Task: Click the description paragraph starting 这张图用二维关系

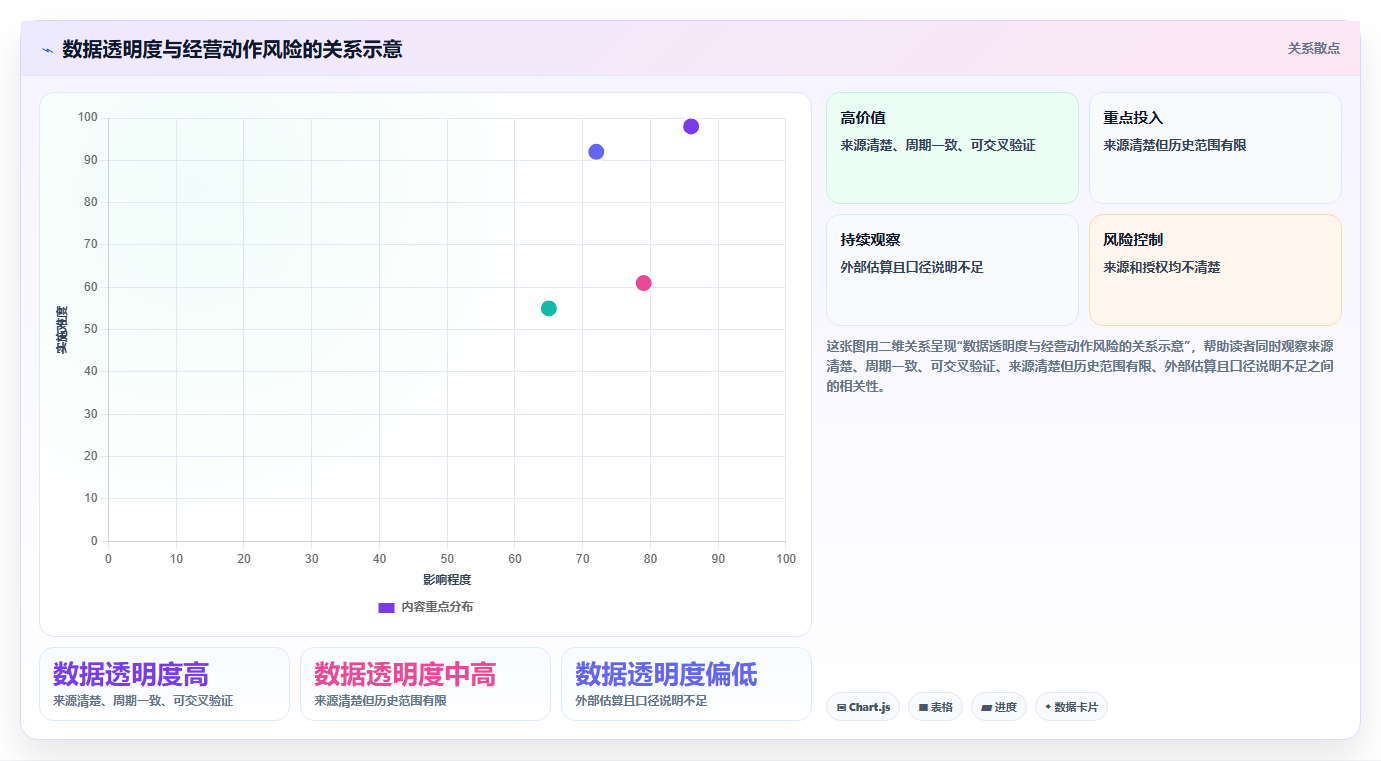Action: click(1080, 366)
